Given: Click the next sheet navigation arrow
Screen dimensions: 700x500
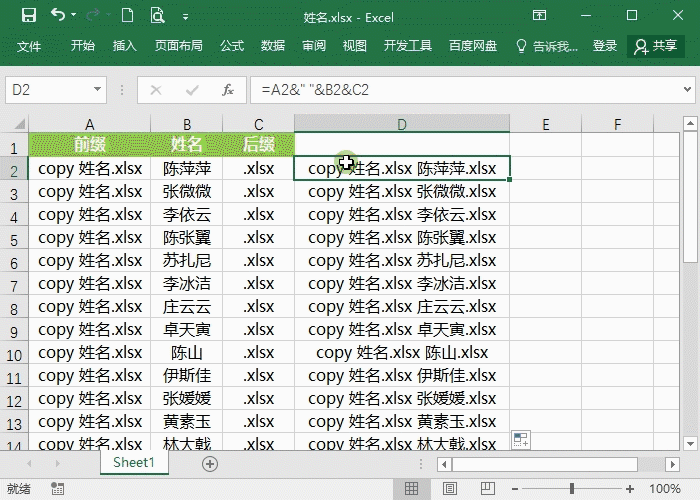Looking at the screenshot, I should coord(58,464).
